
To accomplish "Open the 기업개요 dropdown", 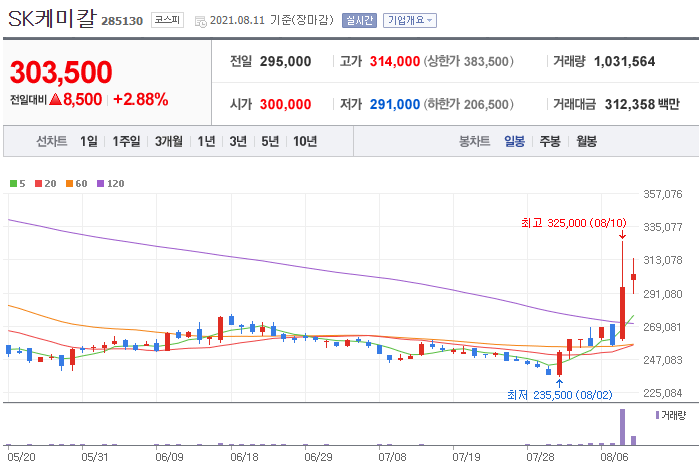I will coord(410,21).
